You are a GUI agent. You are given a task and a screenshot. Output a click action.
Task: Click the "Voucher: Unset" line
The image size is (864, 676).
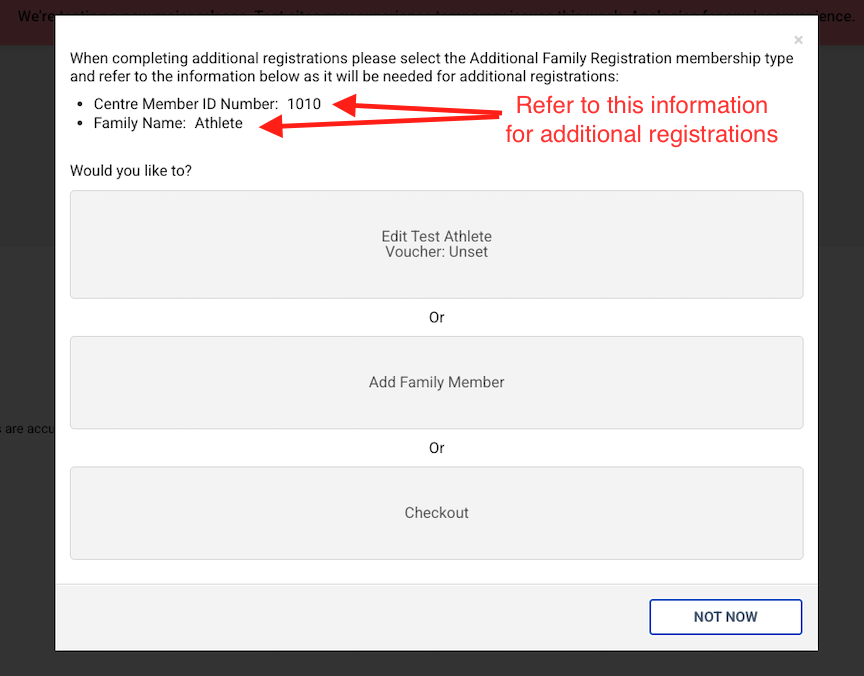pyautogui.click(x=436, y=252)
